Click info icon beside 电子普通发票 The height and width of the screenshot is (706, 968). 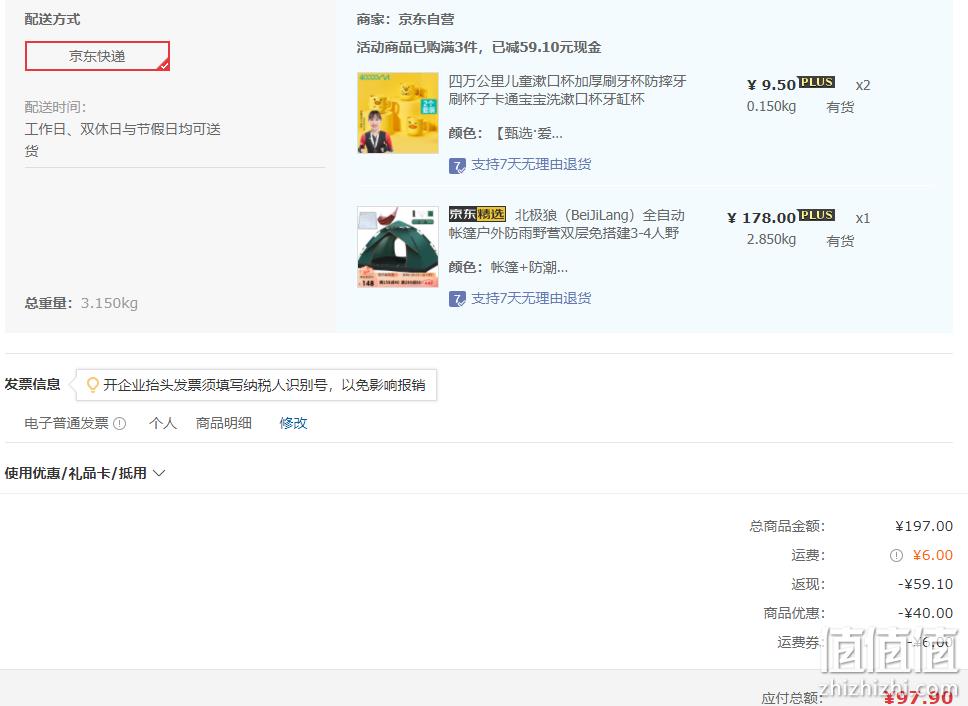point(120,423)
